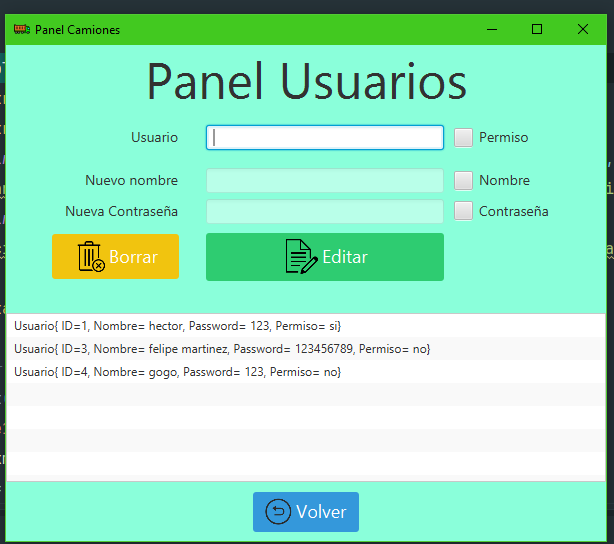
Task: Minimize the Panel Camiones window
Action: tap(492, 29)
